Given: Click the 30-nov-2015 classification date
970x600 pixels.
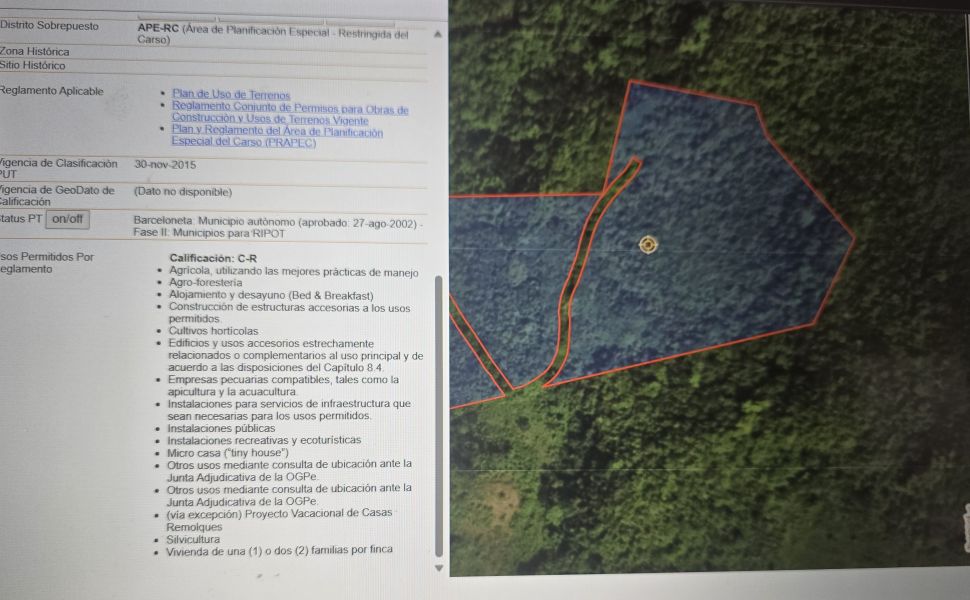Looking at the screenshot, I should point(165,164).
